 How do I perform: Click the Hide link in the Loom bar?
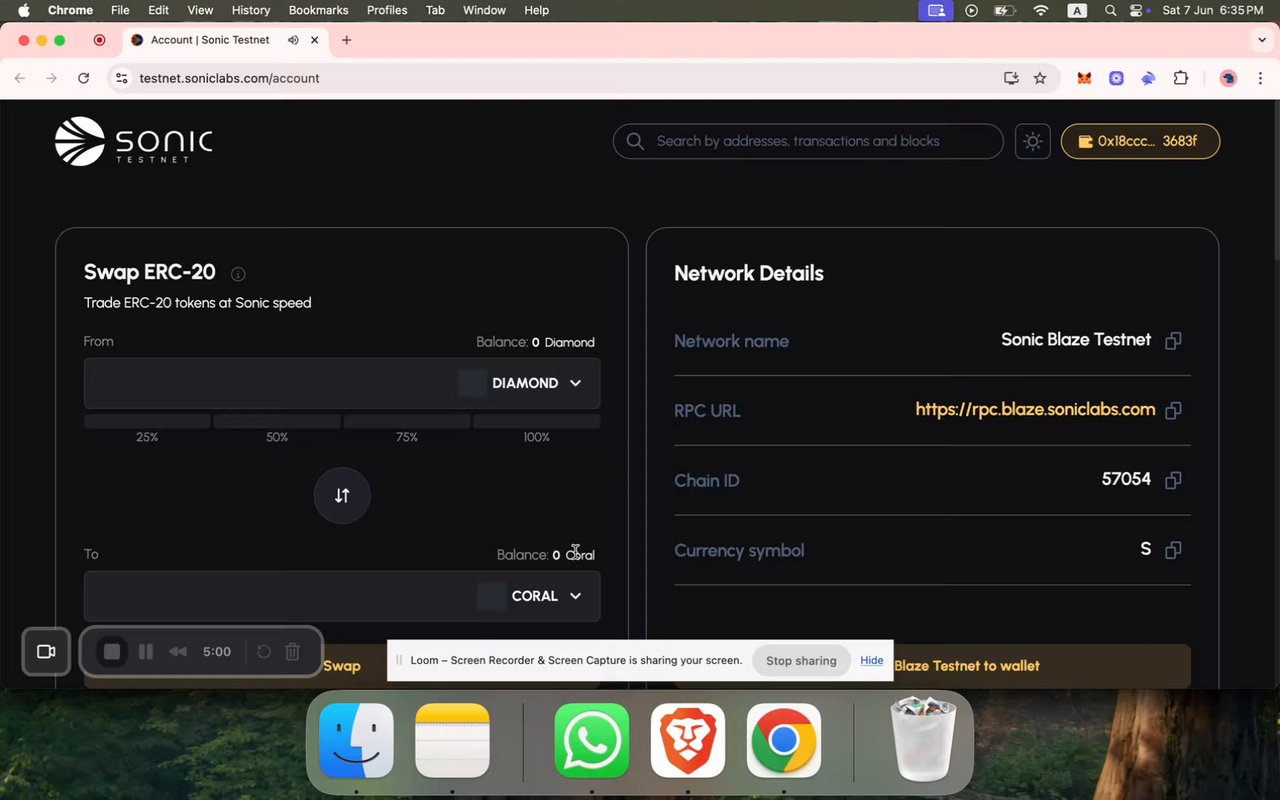click(872, 661)
